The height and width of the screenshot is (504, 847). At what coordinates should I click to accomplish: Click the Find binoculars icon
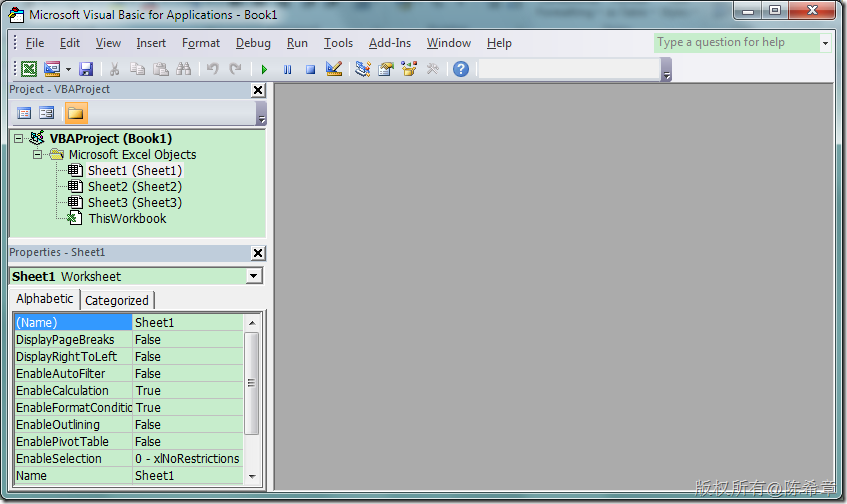pos(184,69)
